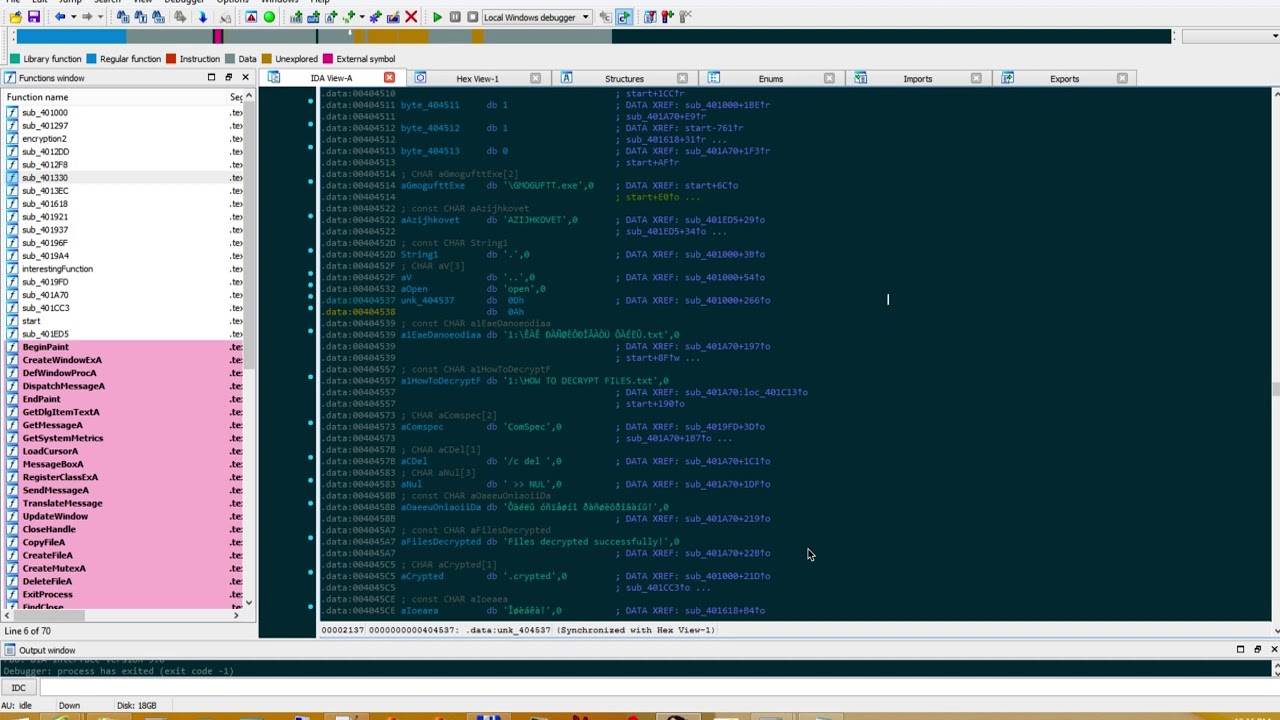Click the unk_404537 data label
1280x720 pixels.
tap(428, 300)
